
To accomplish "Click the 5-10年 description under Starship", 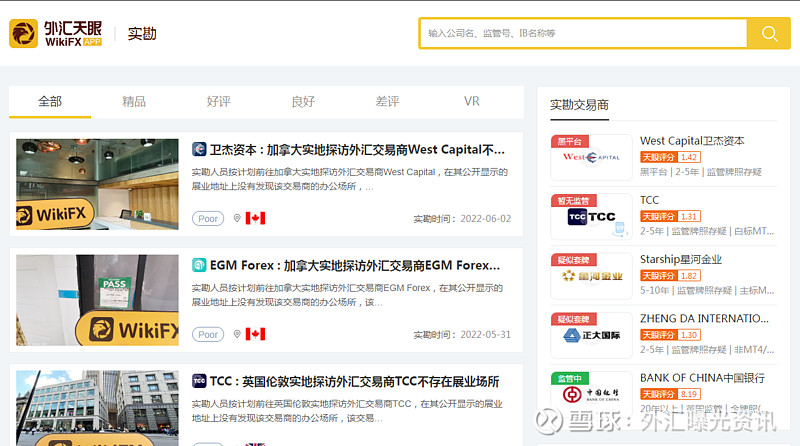I will pos(707,290).
